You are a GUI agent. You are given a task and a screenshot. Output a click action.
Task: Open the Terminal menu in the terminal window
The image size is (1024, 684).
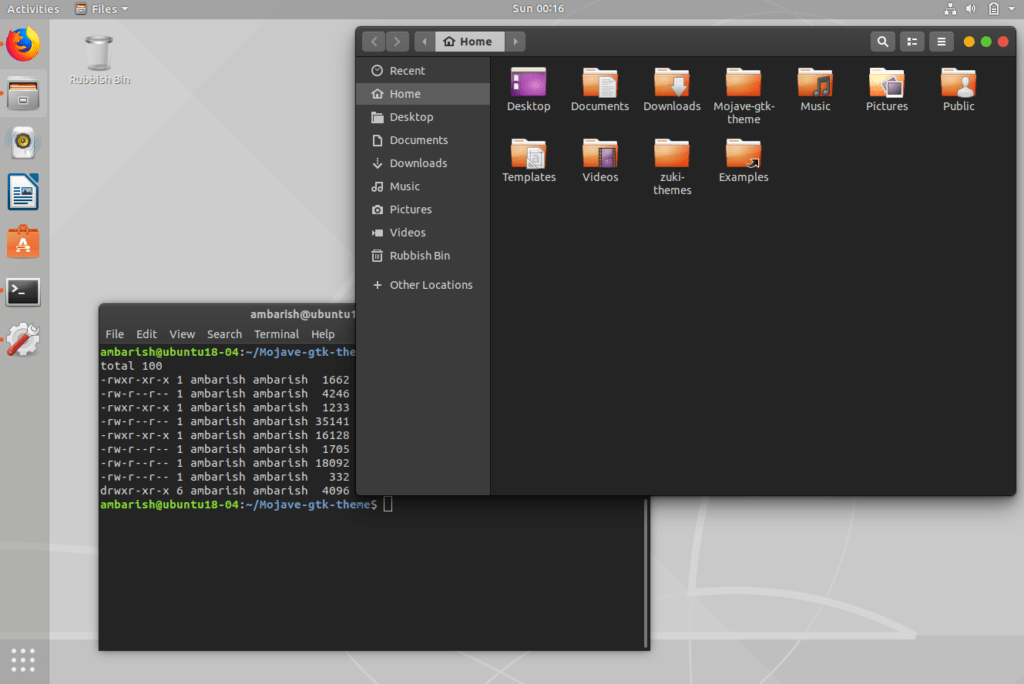click(276, 333)
